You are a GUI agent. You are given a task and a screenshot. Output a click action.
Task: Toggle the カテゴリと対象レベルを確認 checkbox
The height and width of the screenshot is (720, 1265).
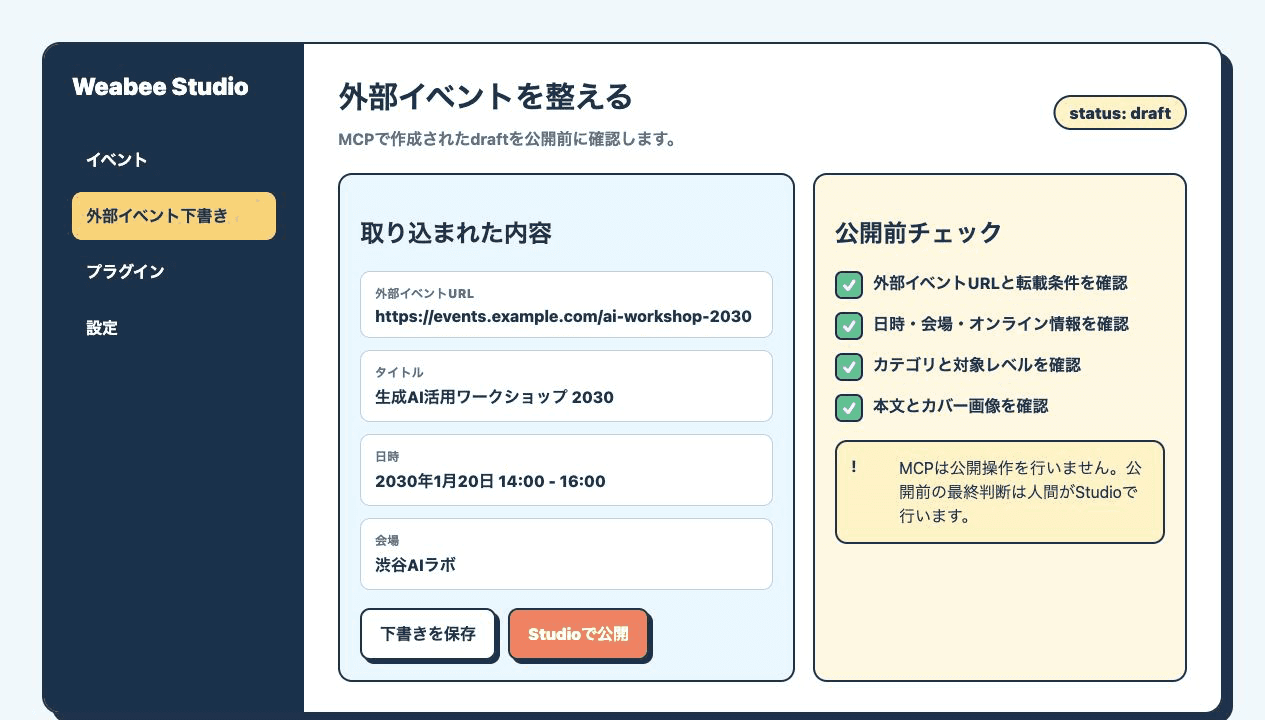pyautogui.click(x=849, y=367)
